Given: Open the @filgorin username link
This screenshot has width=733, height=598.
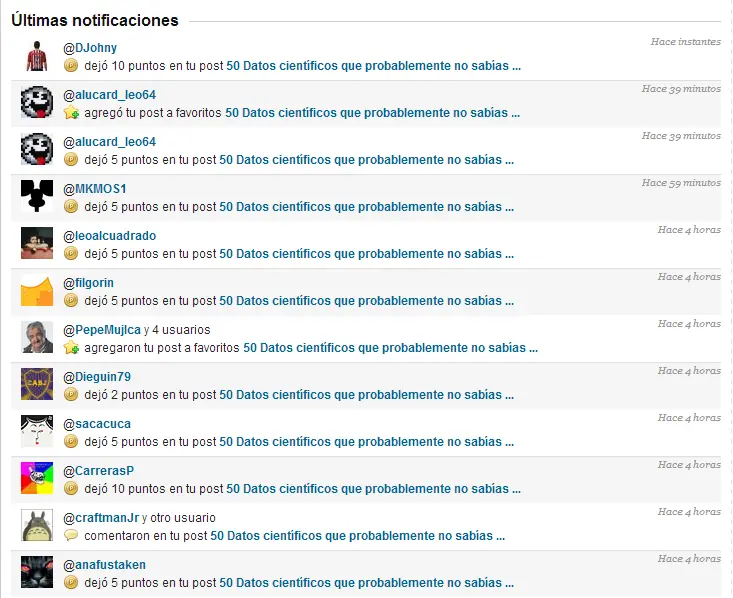Looking at the screenshot, I should [88, 283].
